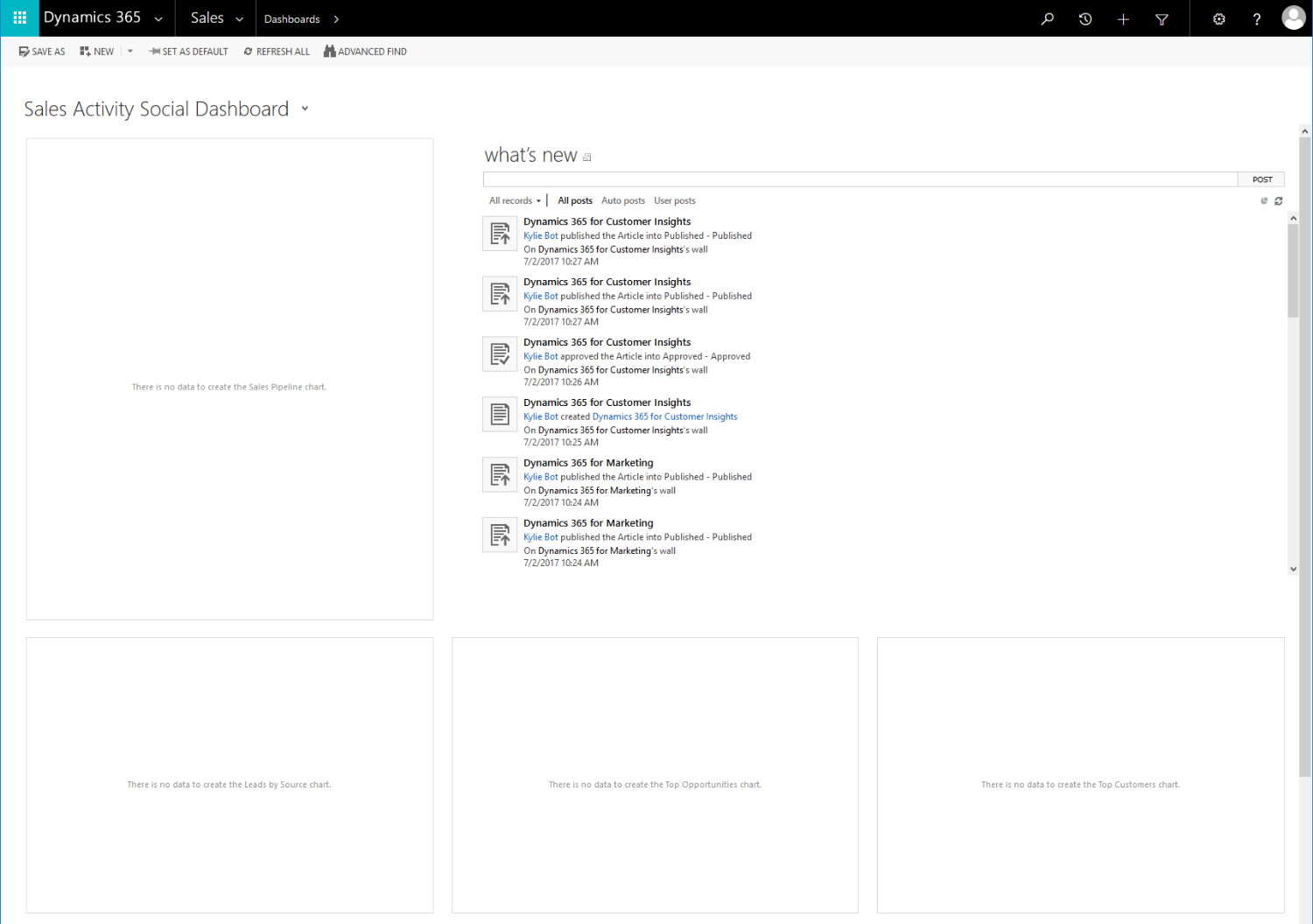Image resolution: width=1313 pixels, height=924 pixels.
Task: Open the settings gear icon
Action: pos(1218,18)
